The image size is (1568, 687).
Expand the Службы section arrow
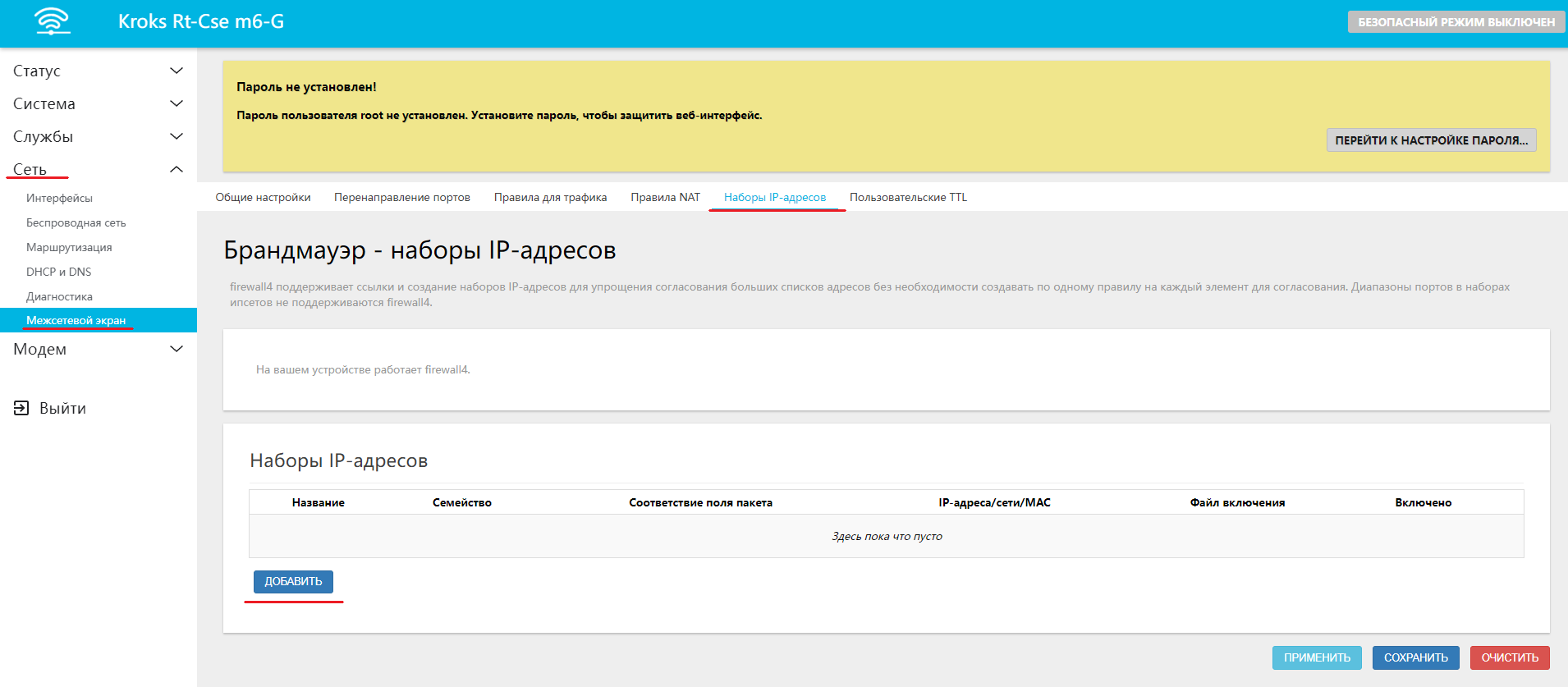click(176, 136)
